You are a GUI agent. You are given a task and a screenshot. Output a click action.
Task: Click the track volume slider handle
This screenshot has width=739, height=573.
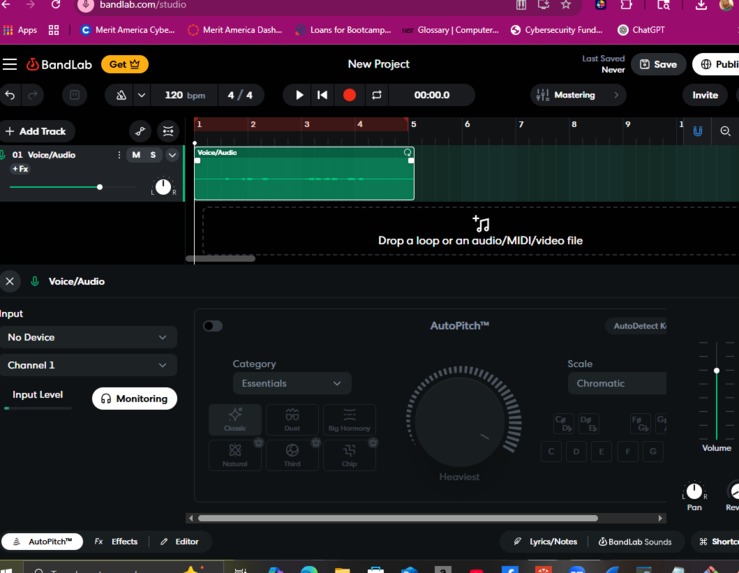(99, 187)
